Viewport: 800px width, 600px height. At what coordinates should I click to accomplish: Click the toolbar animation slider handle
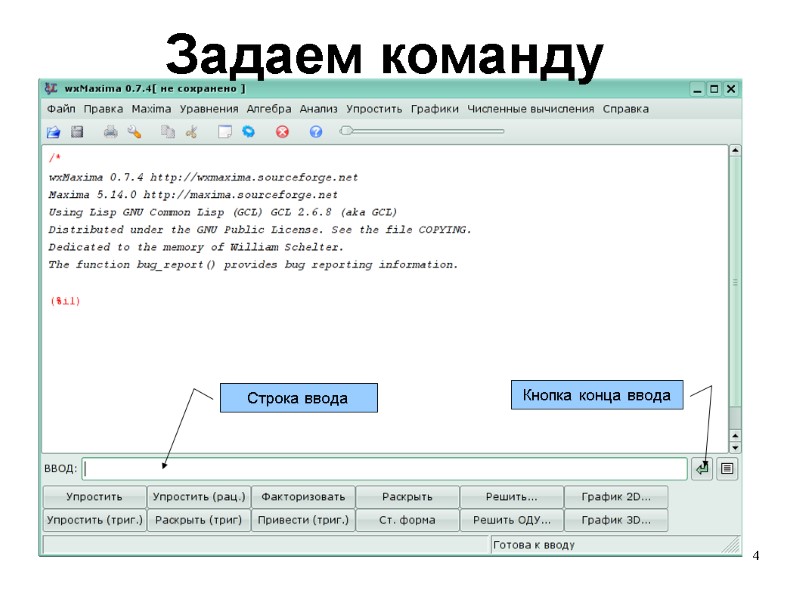coord(346,131)
